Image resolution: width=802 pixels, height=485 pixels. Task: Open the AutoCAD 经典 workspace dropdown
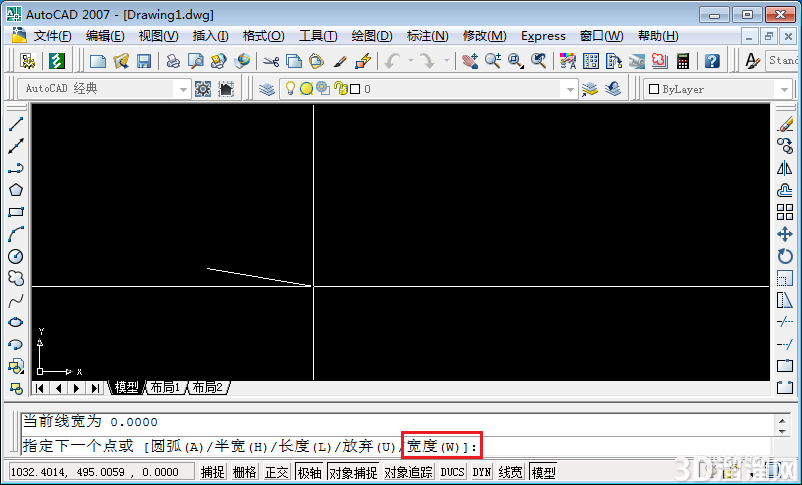104,89
